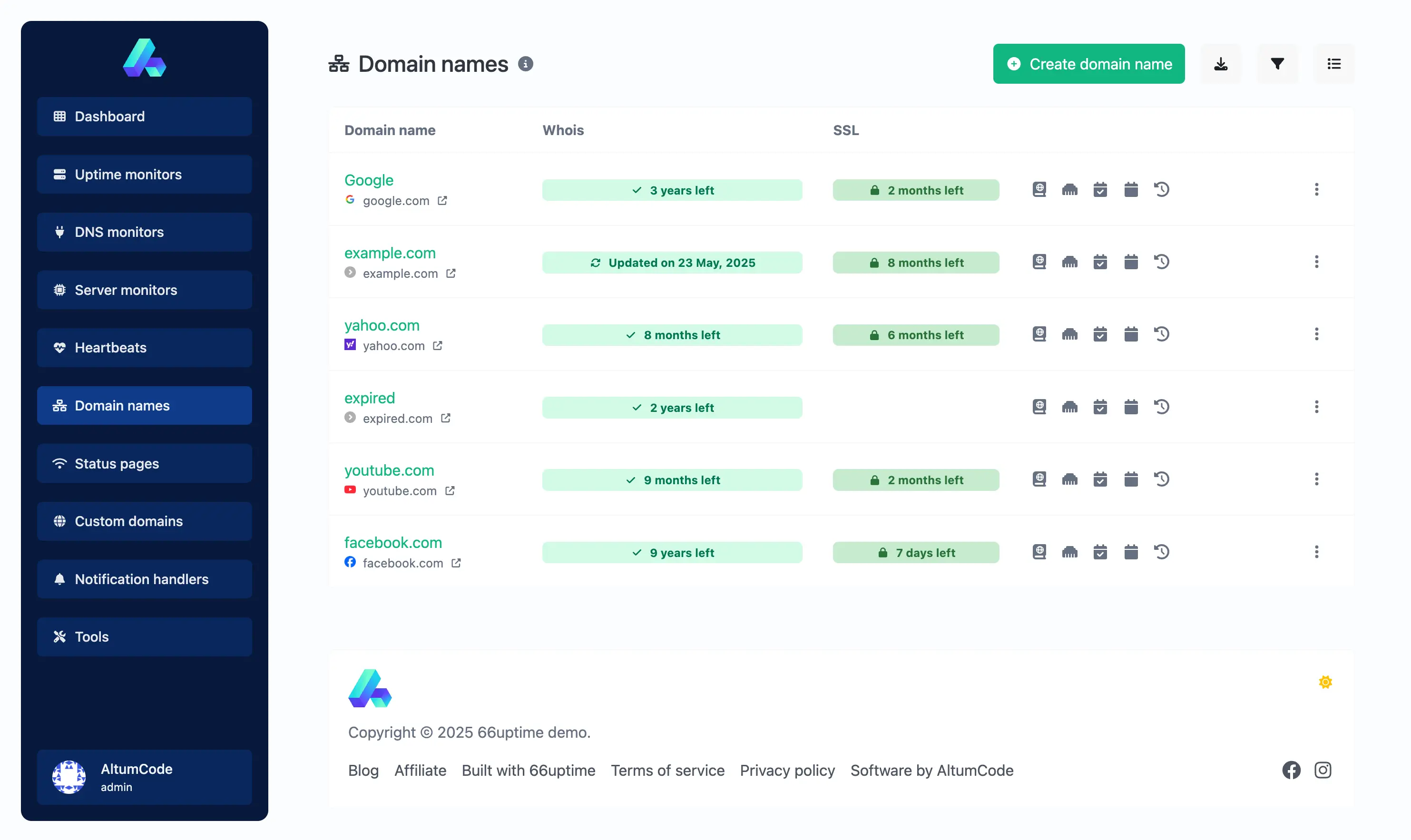Open Notification handlers in the sidebar
1411x840 pixels.
144,579
